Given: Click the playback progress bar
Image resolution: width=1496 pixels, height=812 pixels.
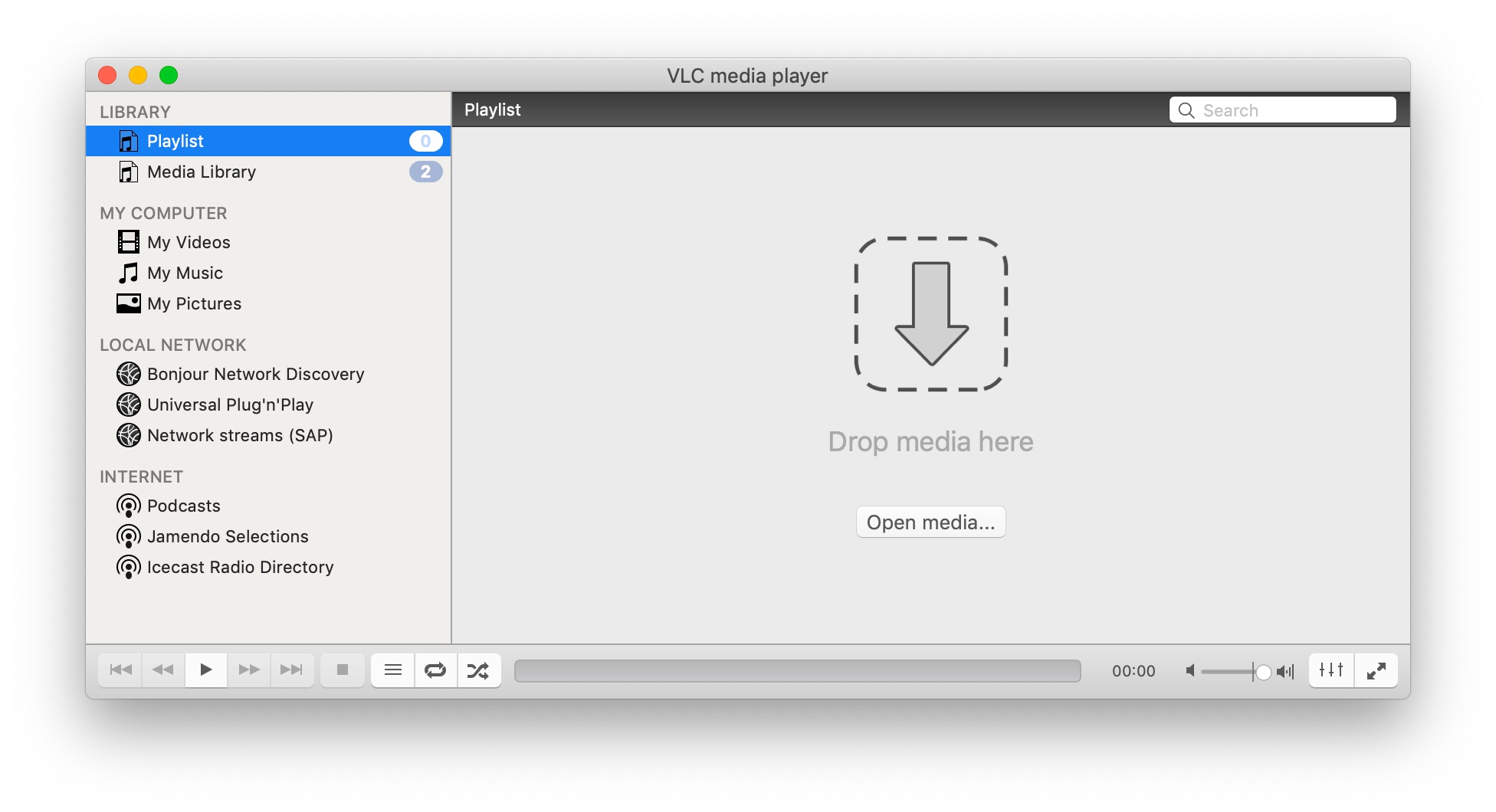Looking at the screenshot, I should (x=797, y=671).
